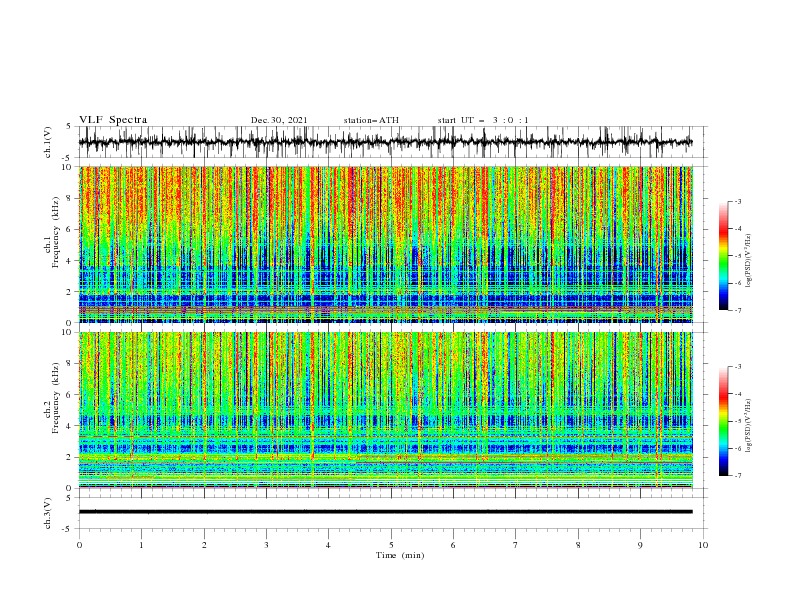This screenshot has height=612, width=792.
Task: Click the ch.2 colorbar "log(PSD)(V²/Hz)" label
Action: tap(749, 426)
